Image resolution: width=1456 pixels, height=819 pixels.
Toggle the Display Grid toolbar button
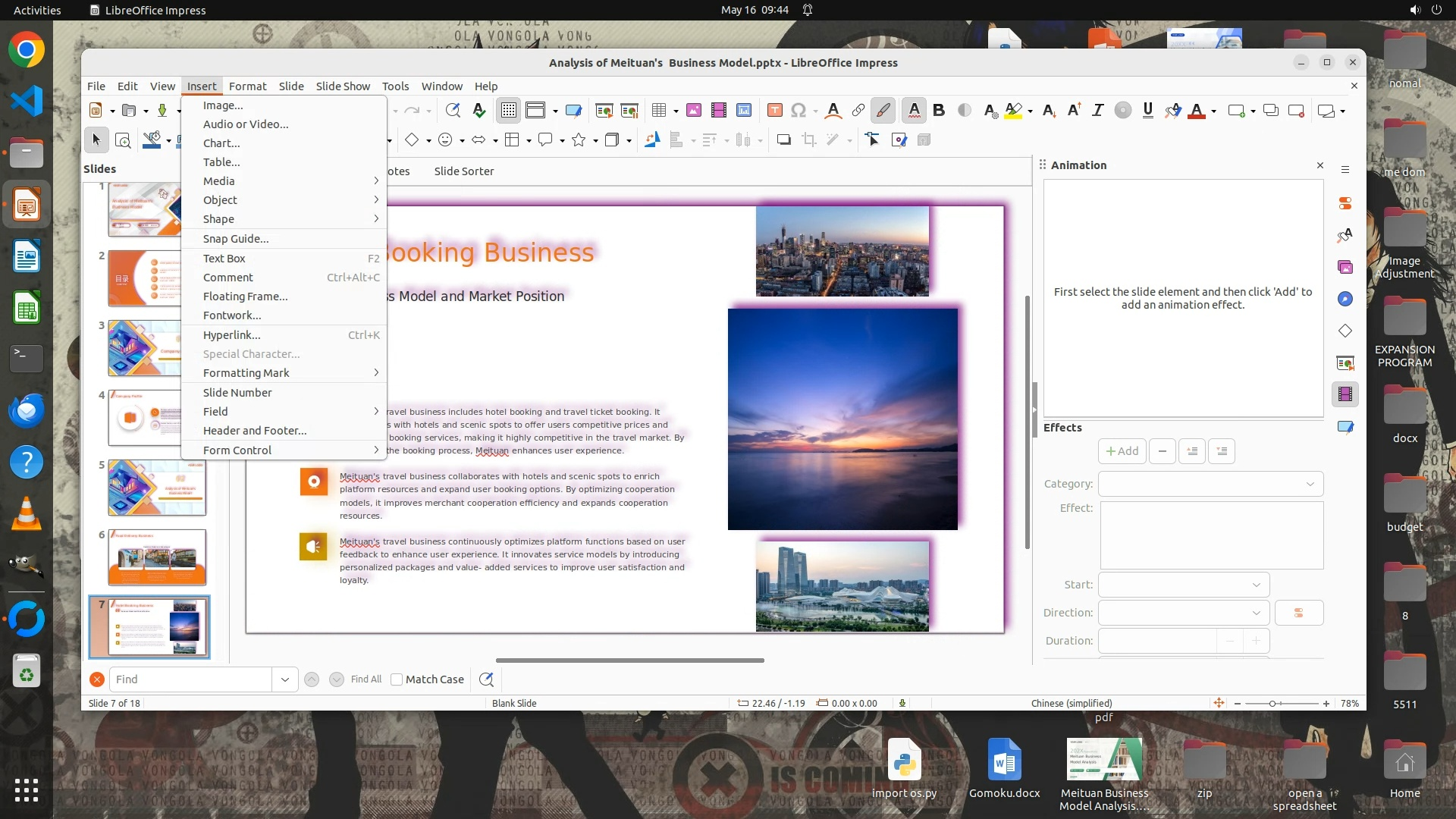tap(508, 111)
